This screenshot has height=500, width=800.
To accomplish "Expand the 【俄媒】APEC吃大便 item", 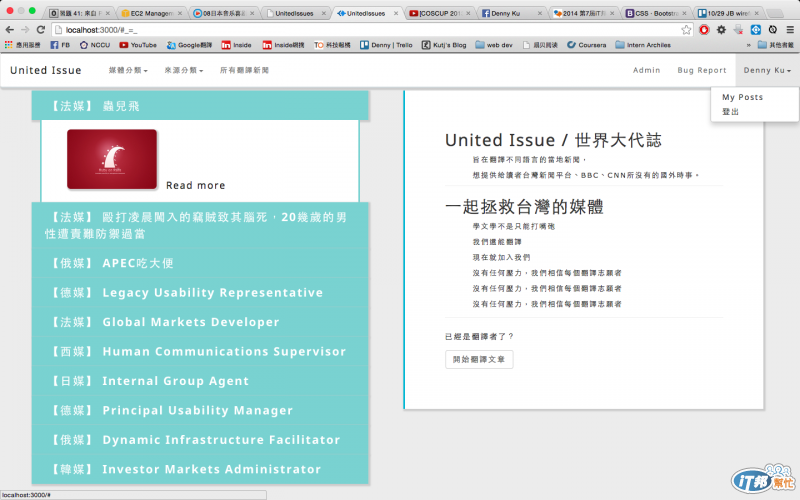I will [x=200, y=263].
